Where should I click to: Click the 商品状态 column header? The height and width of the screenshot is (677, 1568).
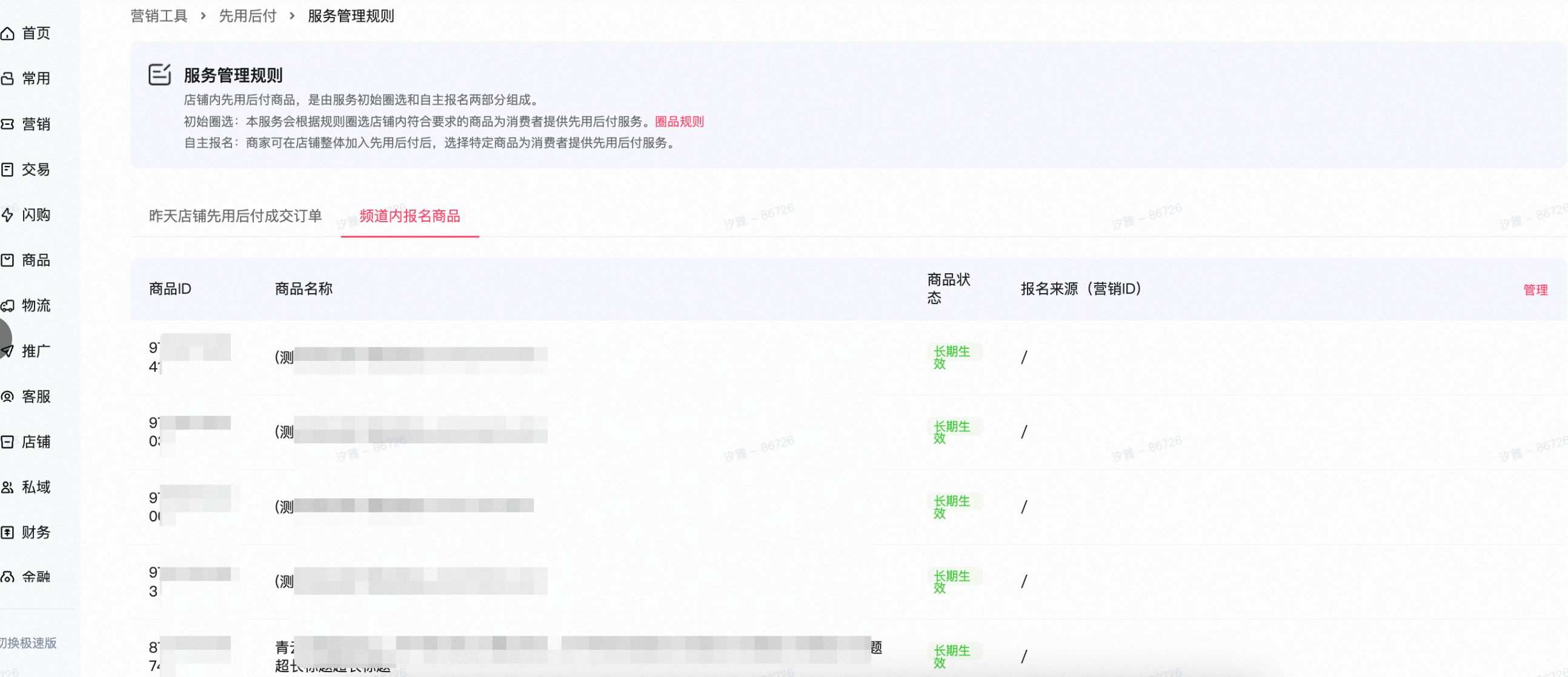[948, 289]
